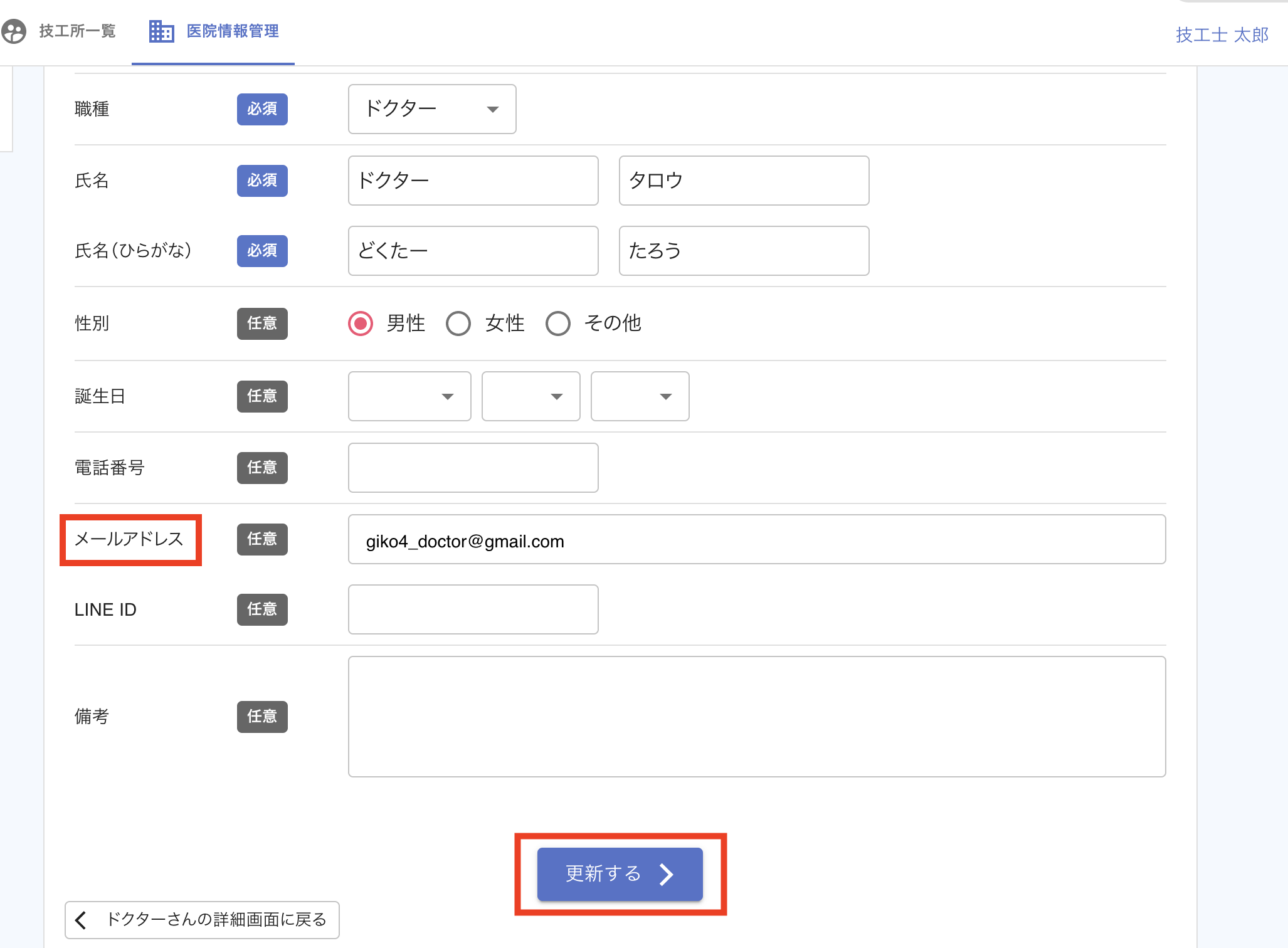Click the people icon beside 技工所一覧
Screen dimensions: 1288x948
coord(14,31)
